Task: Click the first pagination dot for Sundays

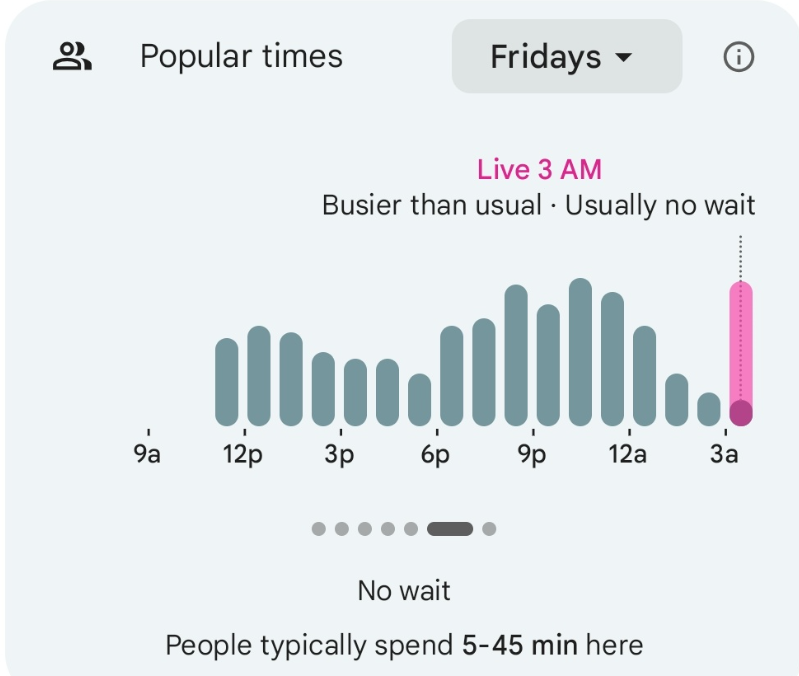Action: click(x=319, y=529)
